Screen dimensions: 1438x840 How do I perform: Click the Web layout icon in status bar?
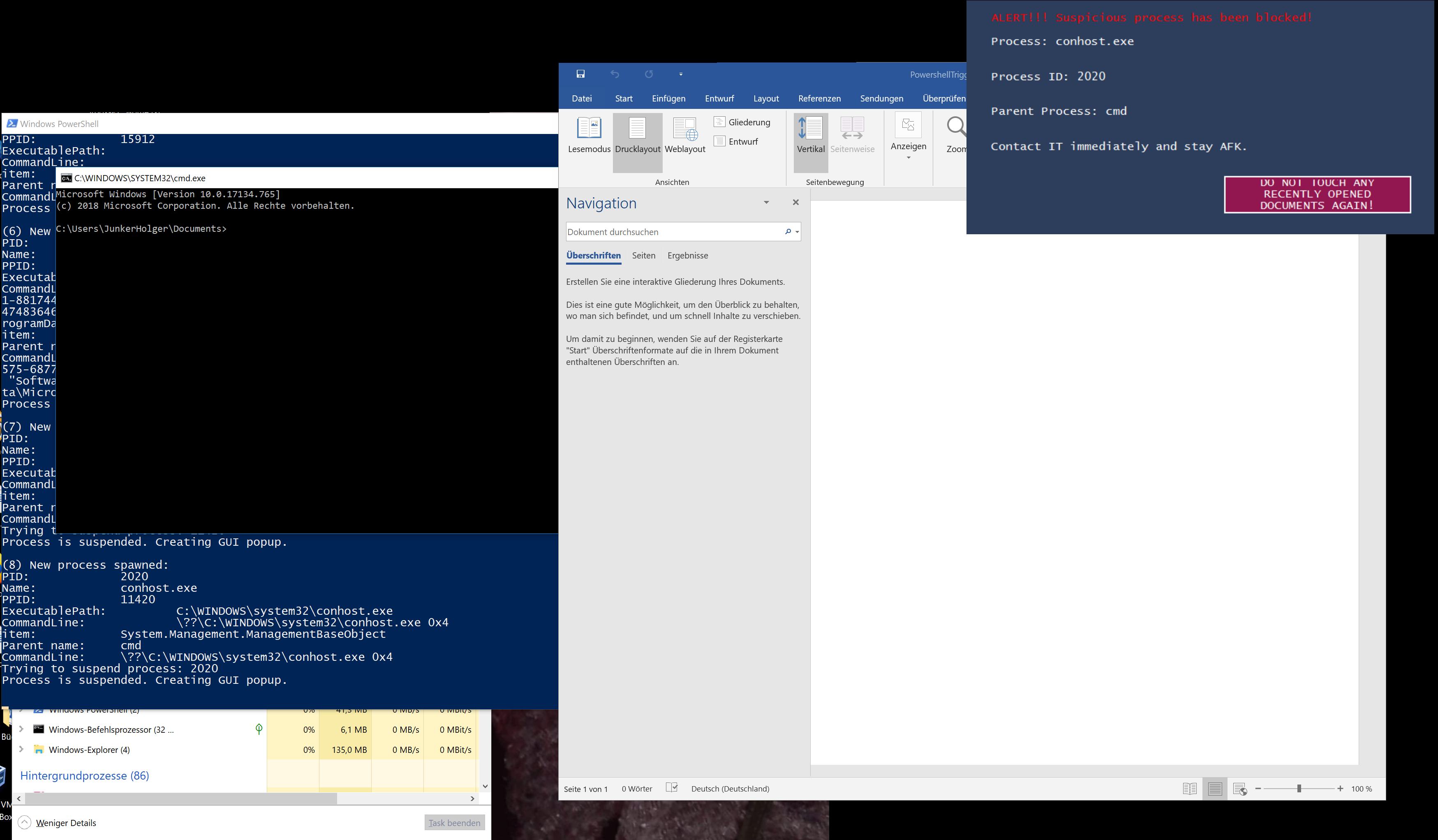pos(1239,789)
